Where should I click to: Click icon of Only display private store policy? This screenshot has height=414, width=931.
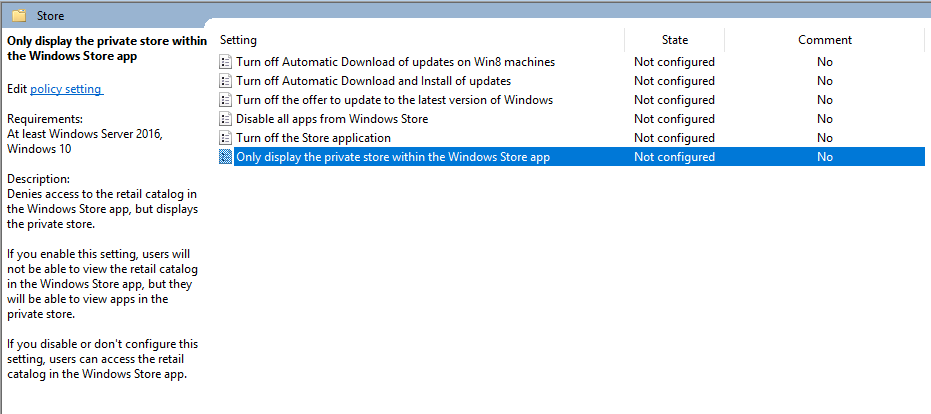click(226, 157)
